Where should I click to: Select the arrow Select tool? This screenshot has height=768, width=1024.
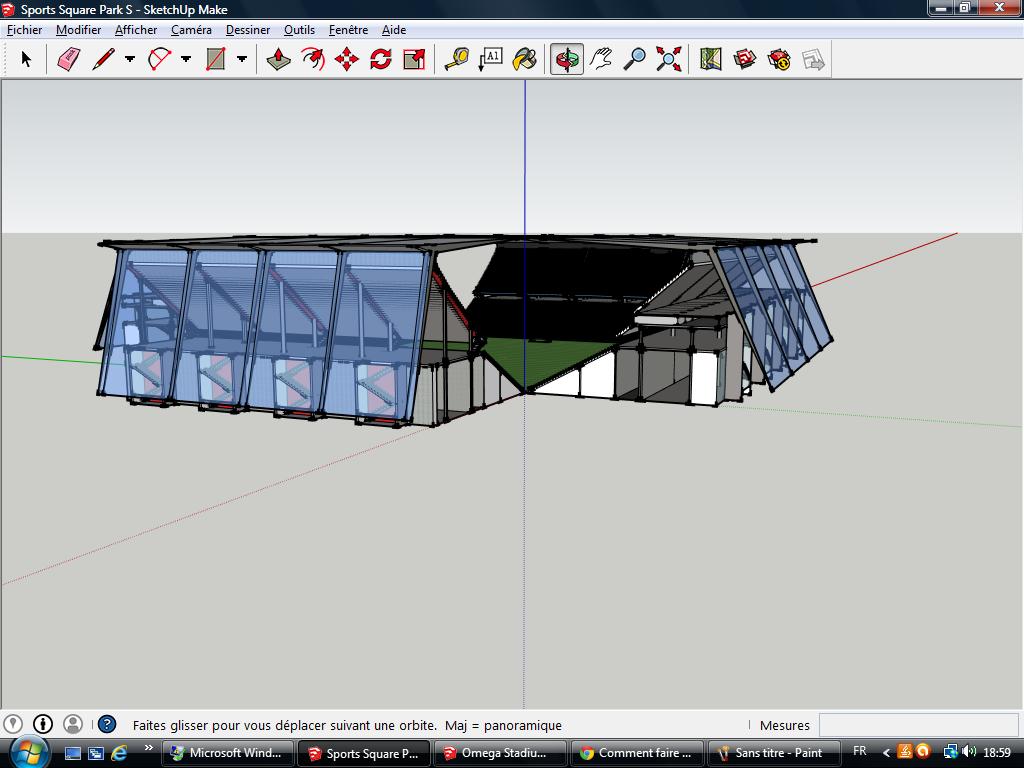tap(26, 60)
